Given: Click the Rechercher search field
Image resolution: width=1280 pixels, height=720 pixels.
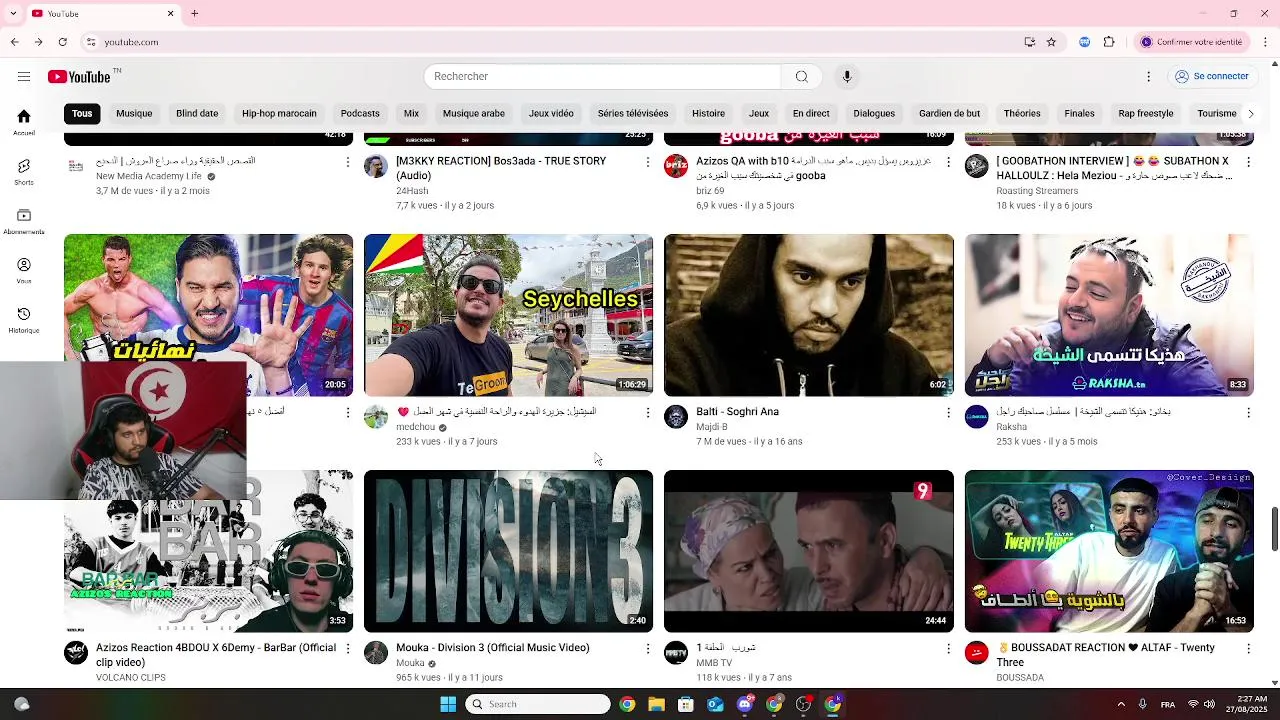Looking at the screenshot, I should pyautogui.click(x=603, y=77).
